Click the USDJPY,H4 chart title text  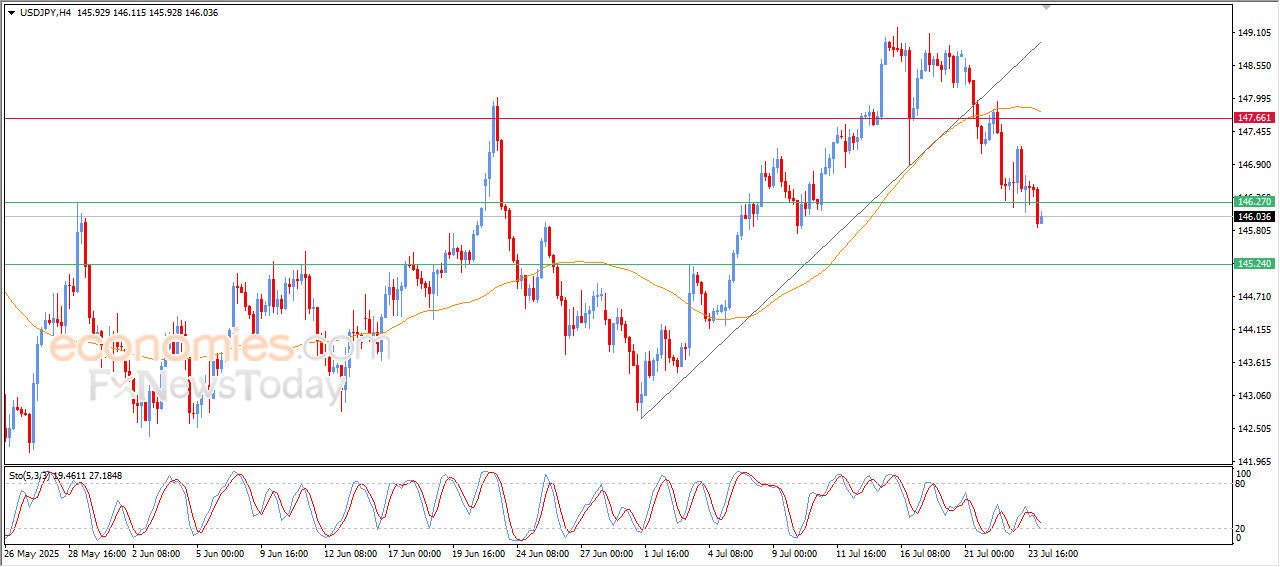click(46, 12)
